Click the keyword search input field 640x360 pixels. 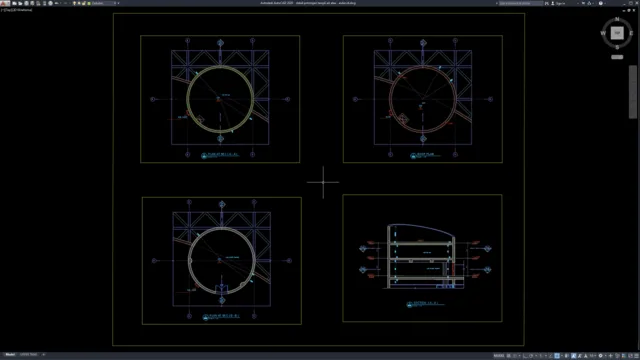(x=521, y=3)
